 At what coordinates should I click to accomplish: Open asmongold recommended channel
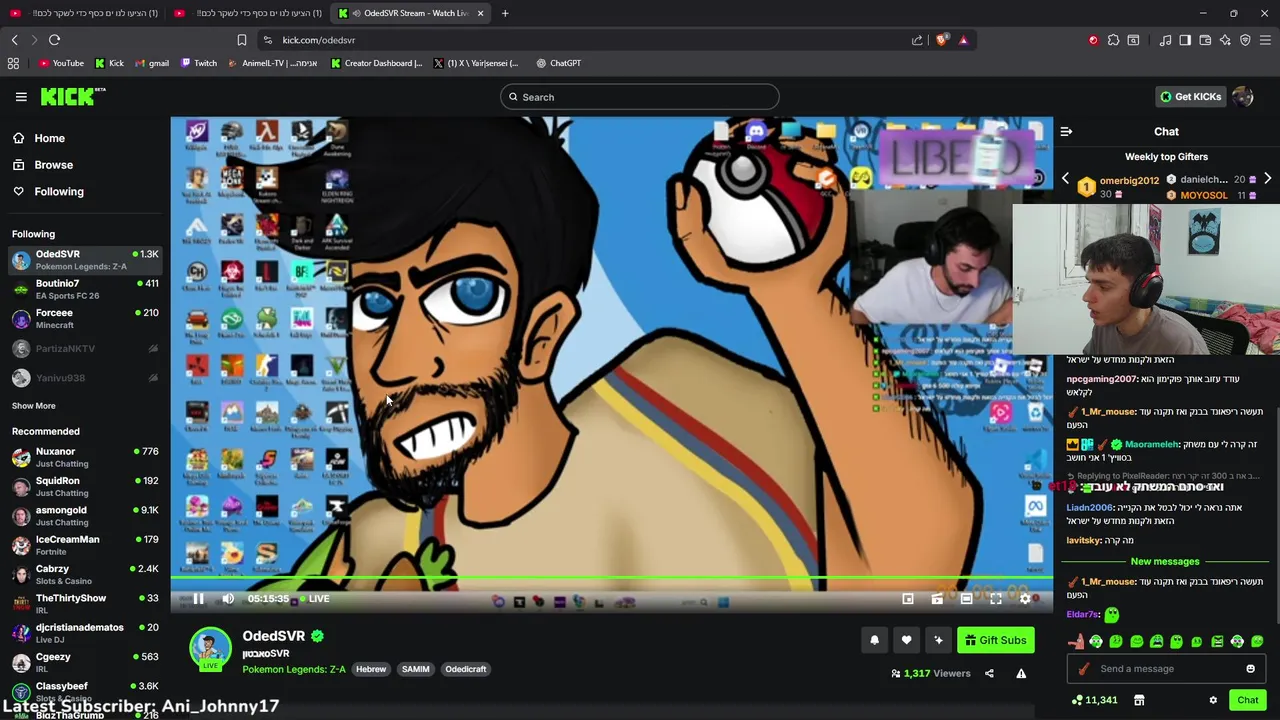click(85, 516)
